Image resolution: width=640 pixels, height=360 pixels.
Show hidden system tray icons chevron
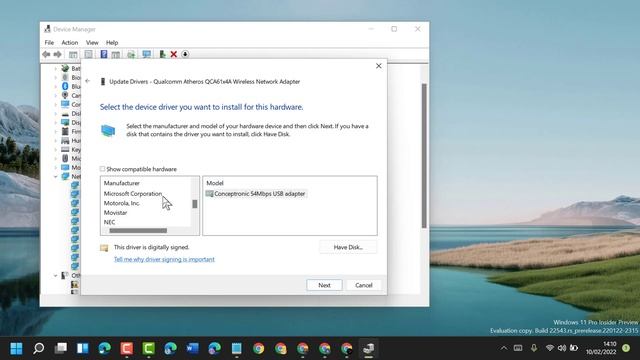click(504, 348)
